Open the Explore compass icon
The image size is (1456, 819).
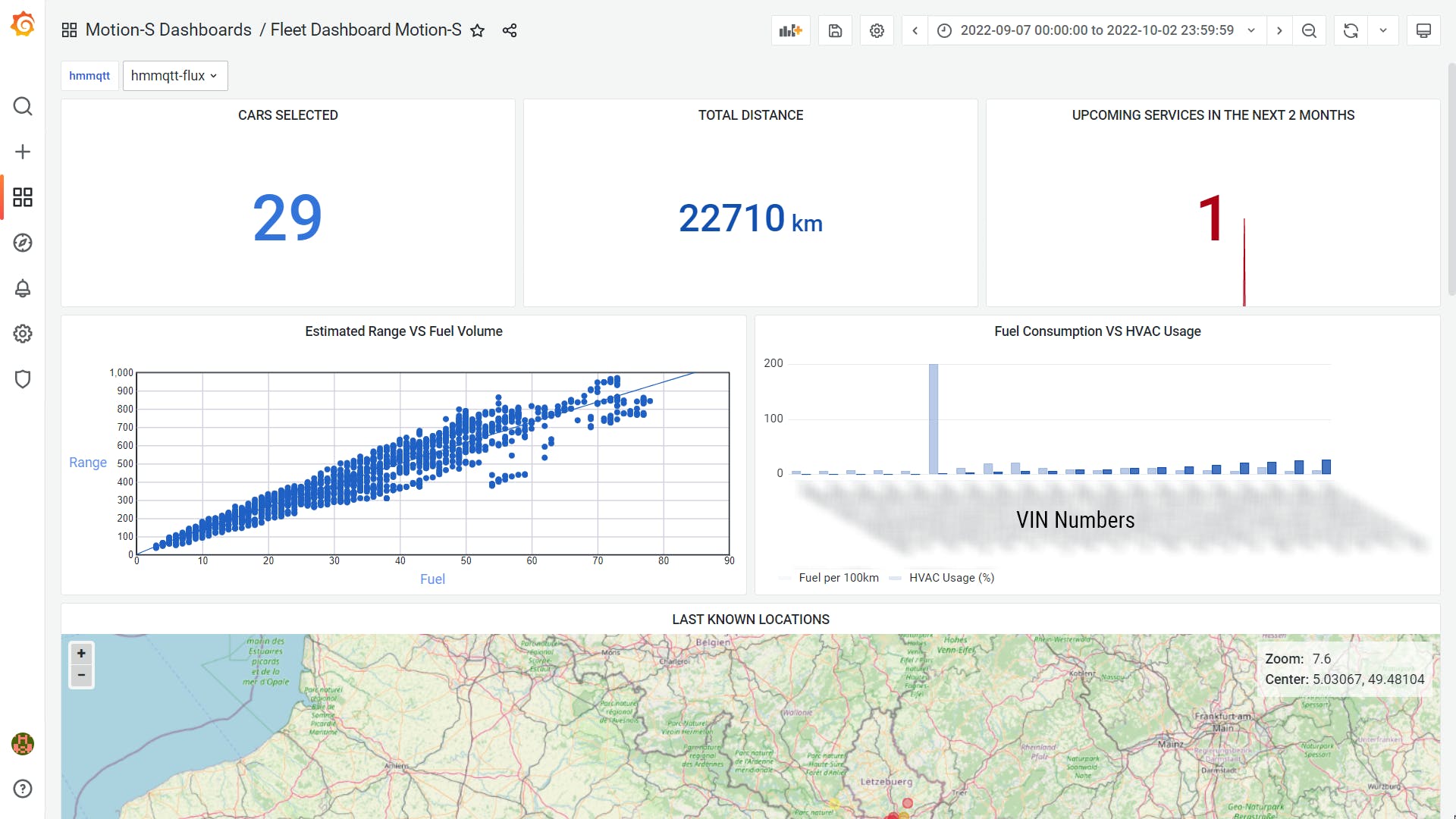(x=23, y=243)
